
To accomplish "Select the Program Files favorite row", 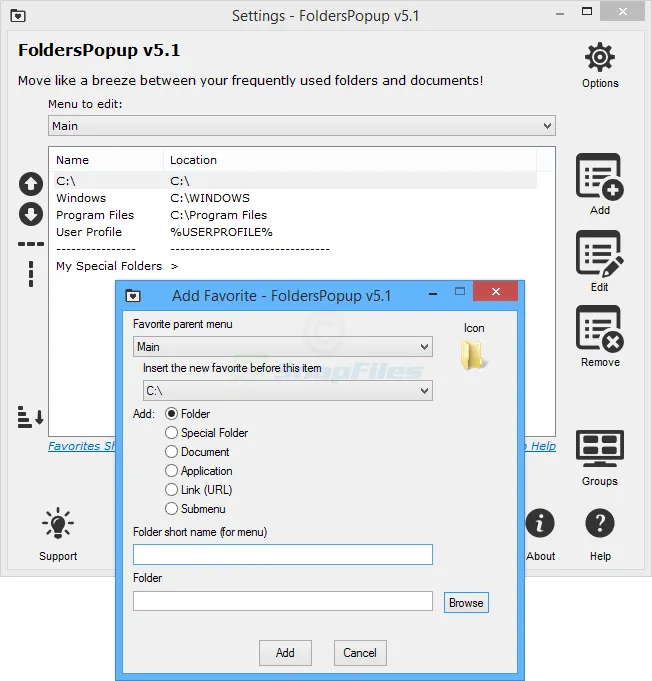I will point(295,215).
